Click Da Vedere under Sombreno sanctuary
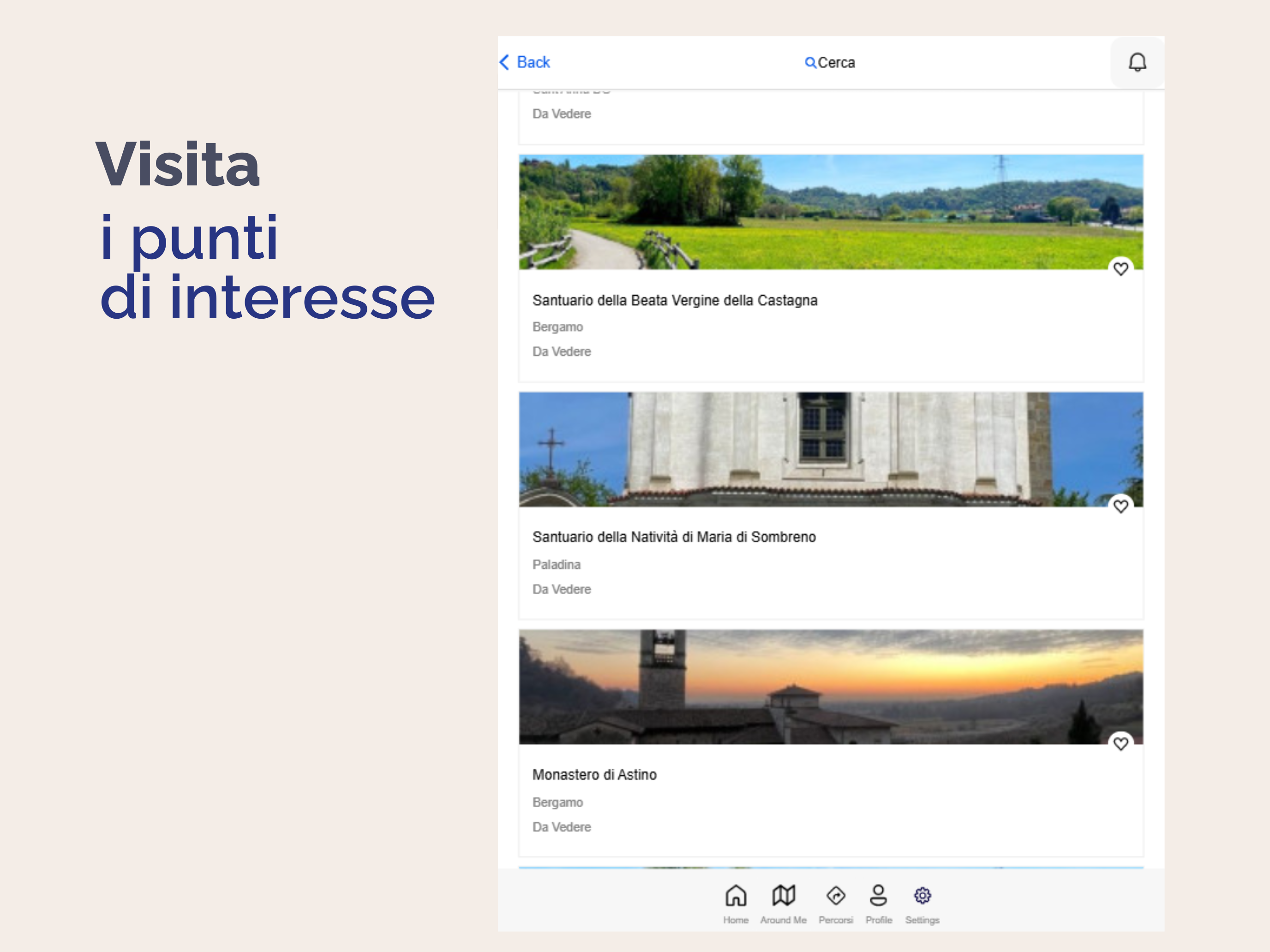 coord(562,589)
